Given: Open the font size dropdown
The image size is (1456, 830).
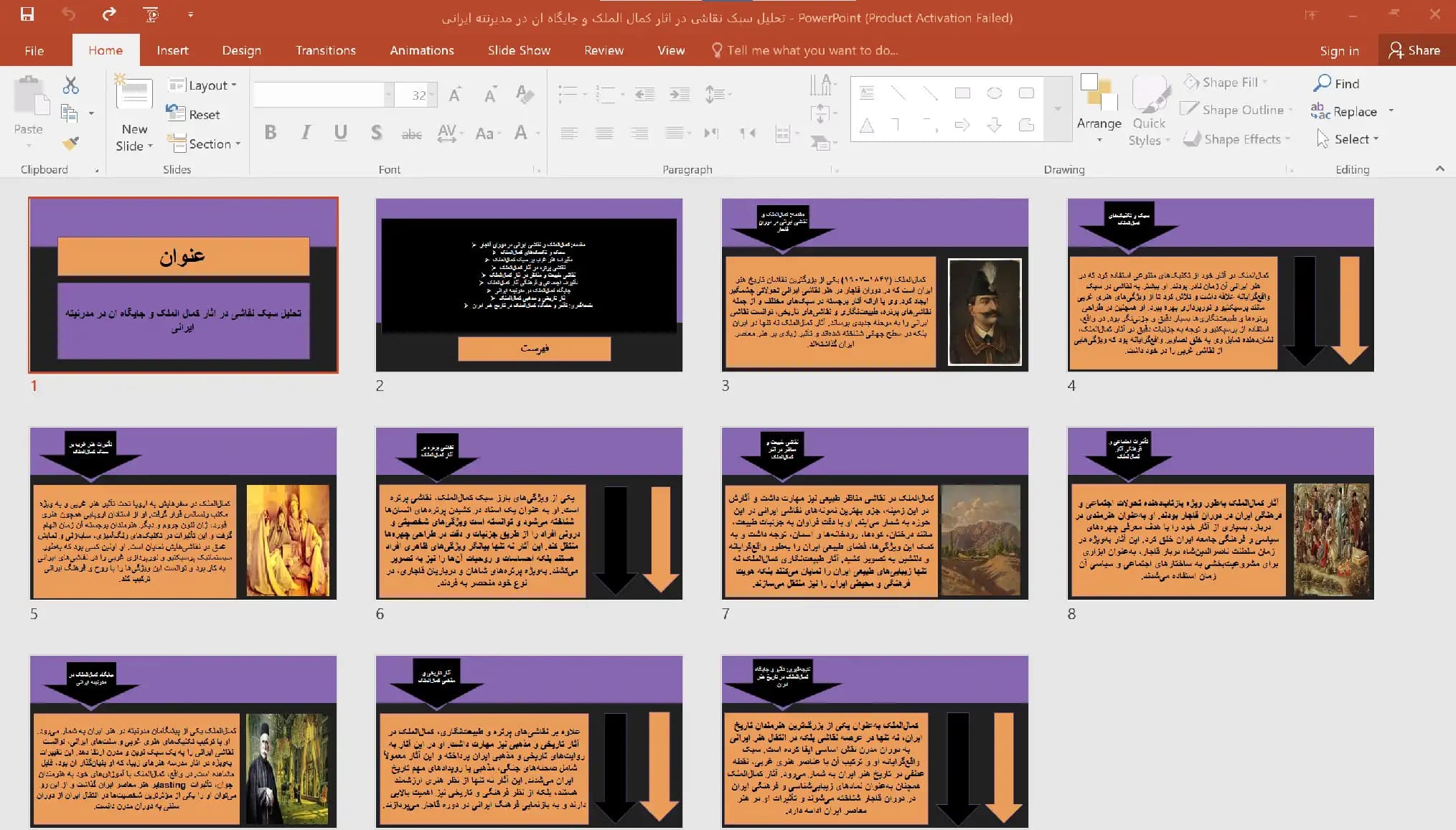Looking at the screenshot, I should tap(432, 95).
